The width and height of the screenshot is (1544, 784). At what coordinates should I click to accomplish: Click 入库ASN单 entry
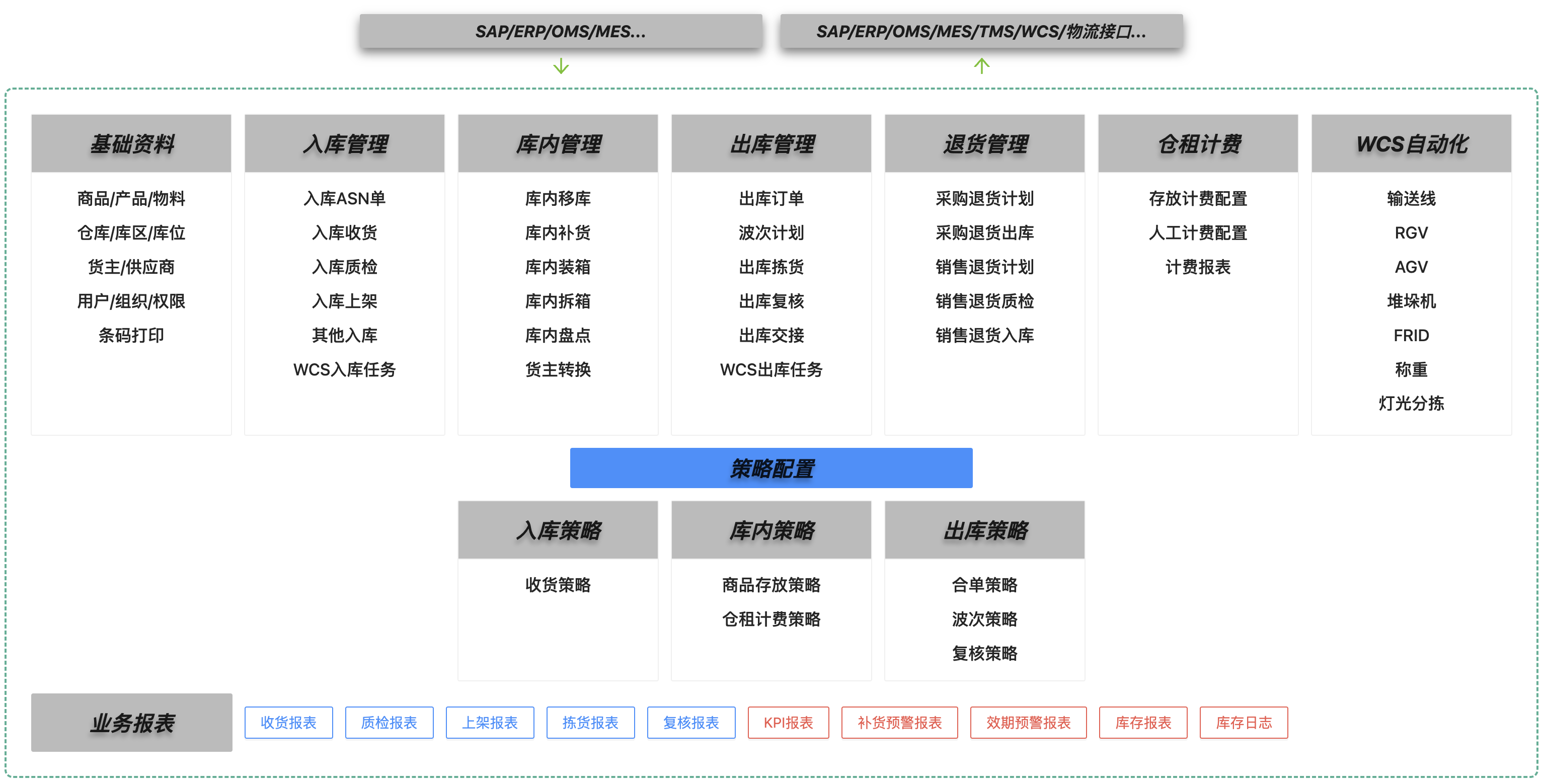coord(345,198)
